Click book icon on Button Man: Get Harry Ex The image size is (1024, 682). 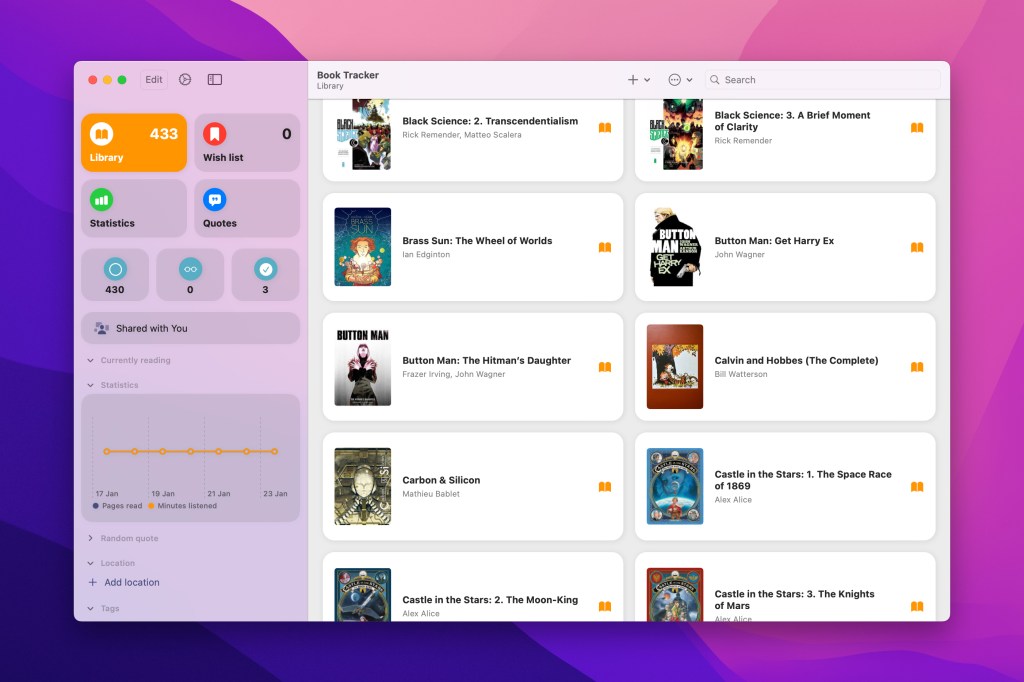tap(917, 247)
